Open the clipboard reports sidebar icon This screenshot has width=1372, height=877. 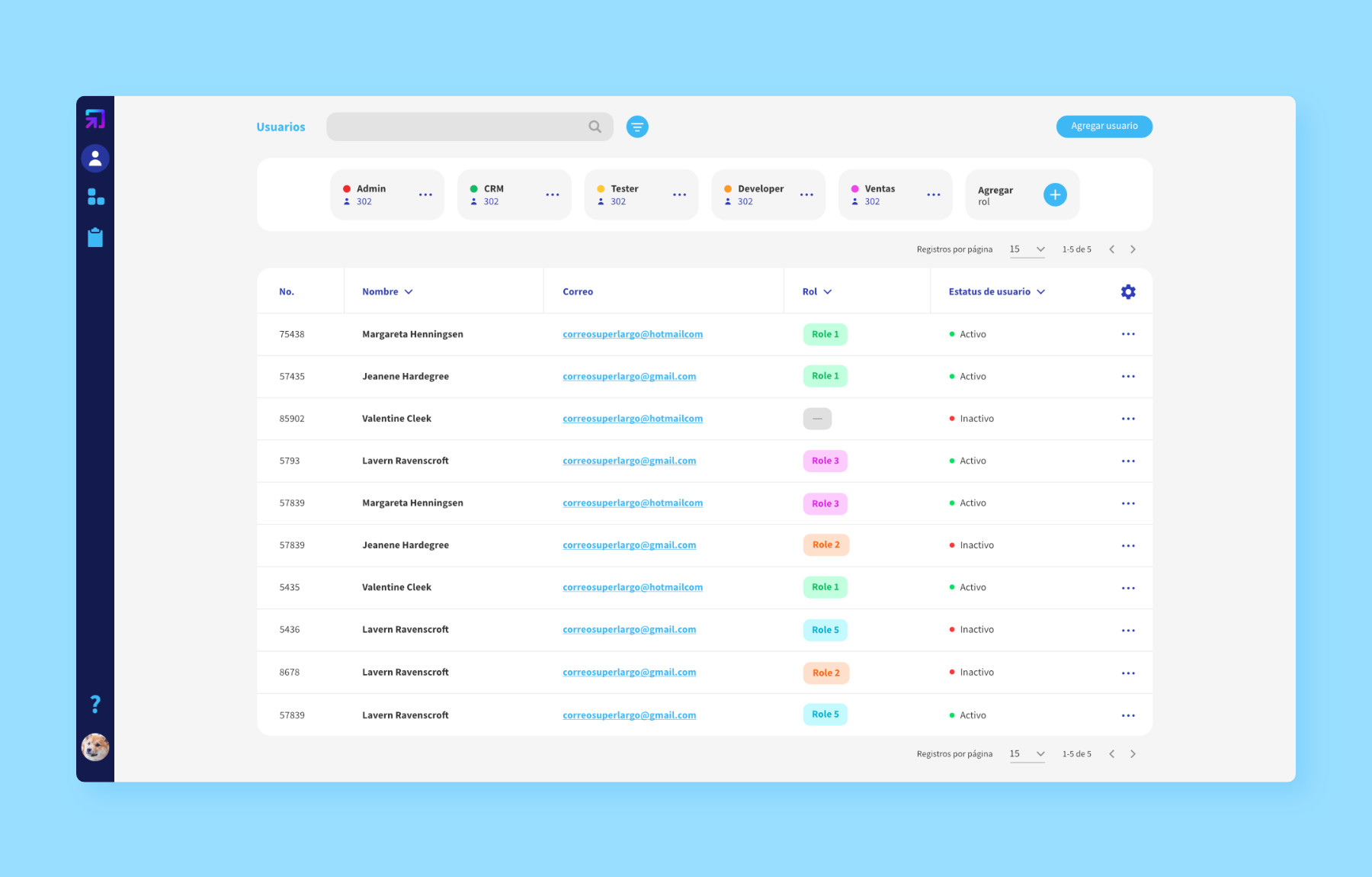click(x=95, y=237)
